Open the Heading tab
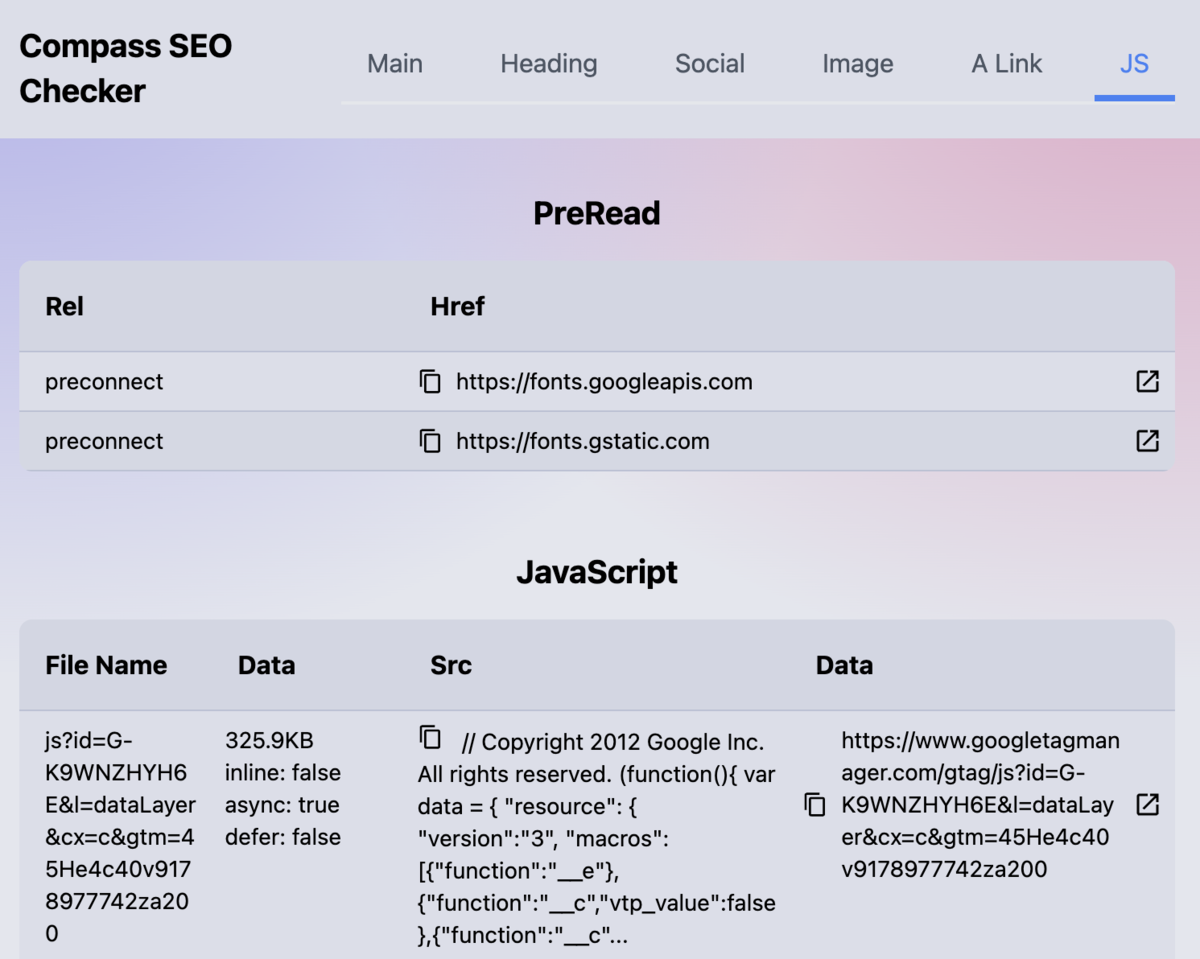Viewport: 1200px width, 959px height. pyautogui.click(x=548, y=63)
